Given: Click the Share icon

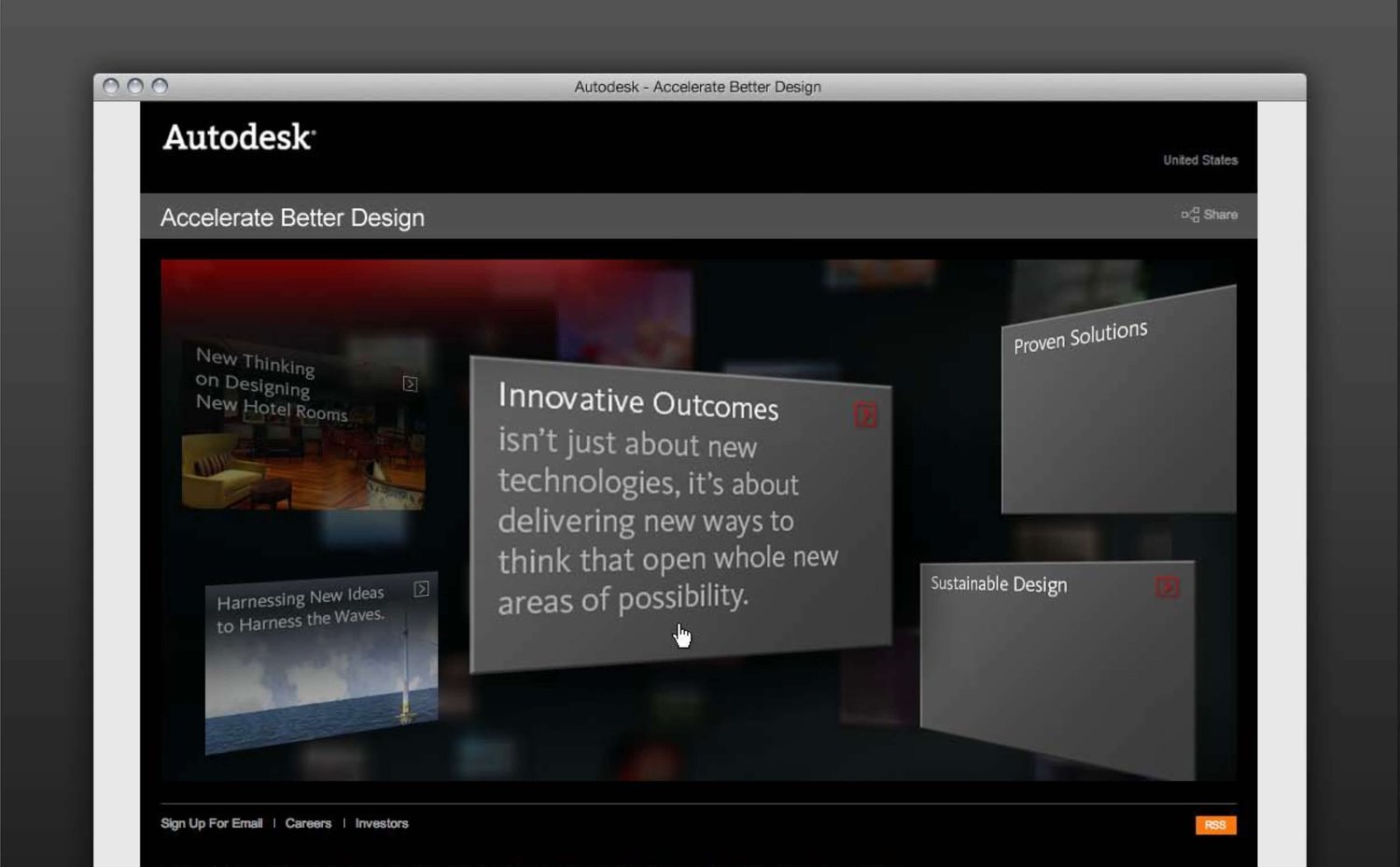Looking at the screenshot, I should 1190,215.
